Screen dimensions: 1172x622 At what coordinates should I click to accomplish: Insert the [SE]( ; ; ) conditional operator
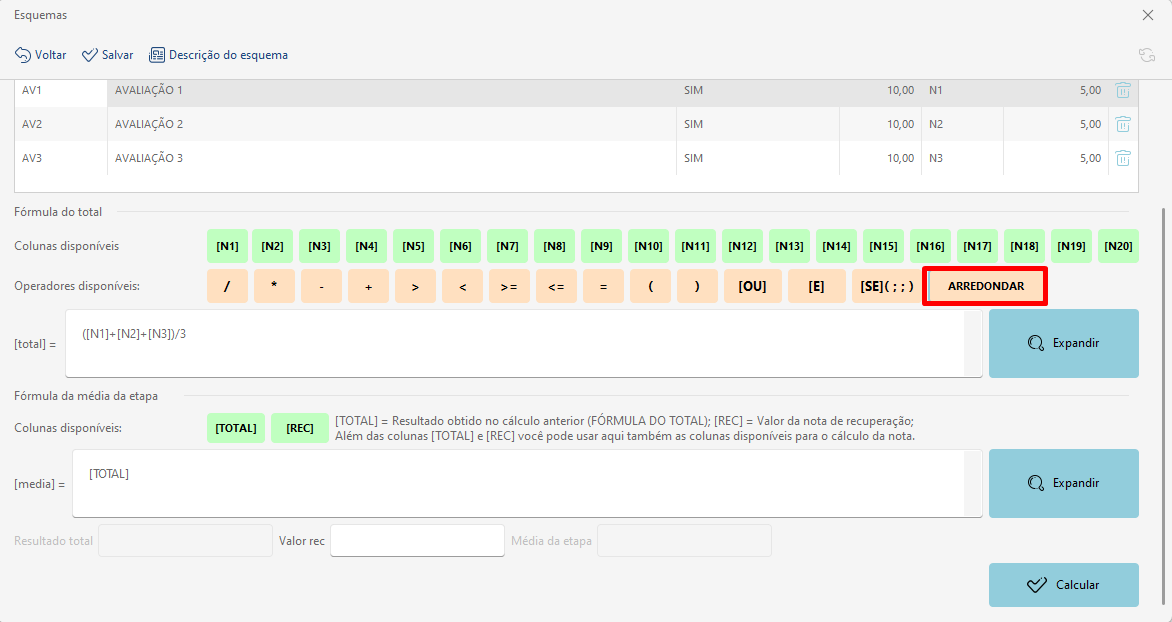pos(886,286)
